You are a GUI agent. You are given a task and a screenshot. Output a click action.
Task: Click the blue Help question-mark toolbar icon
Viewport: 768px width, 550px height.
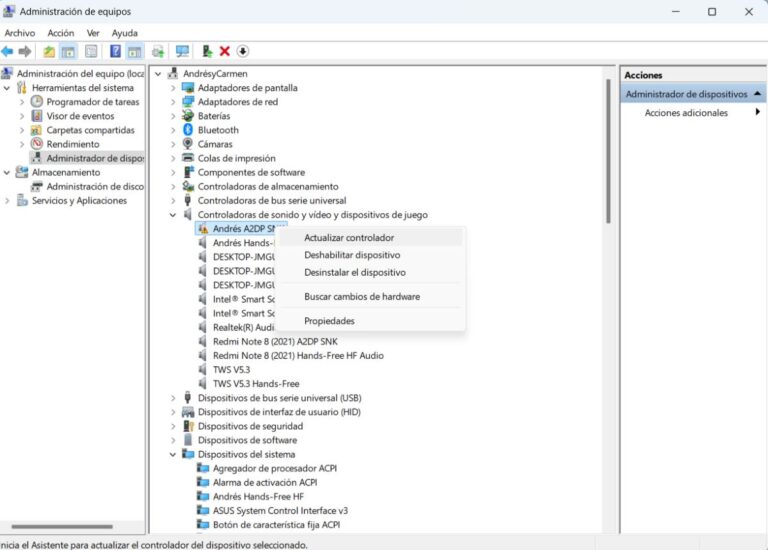pyautogui.click(x=115, y=51)
